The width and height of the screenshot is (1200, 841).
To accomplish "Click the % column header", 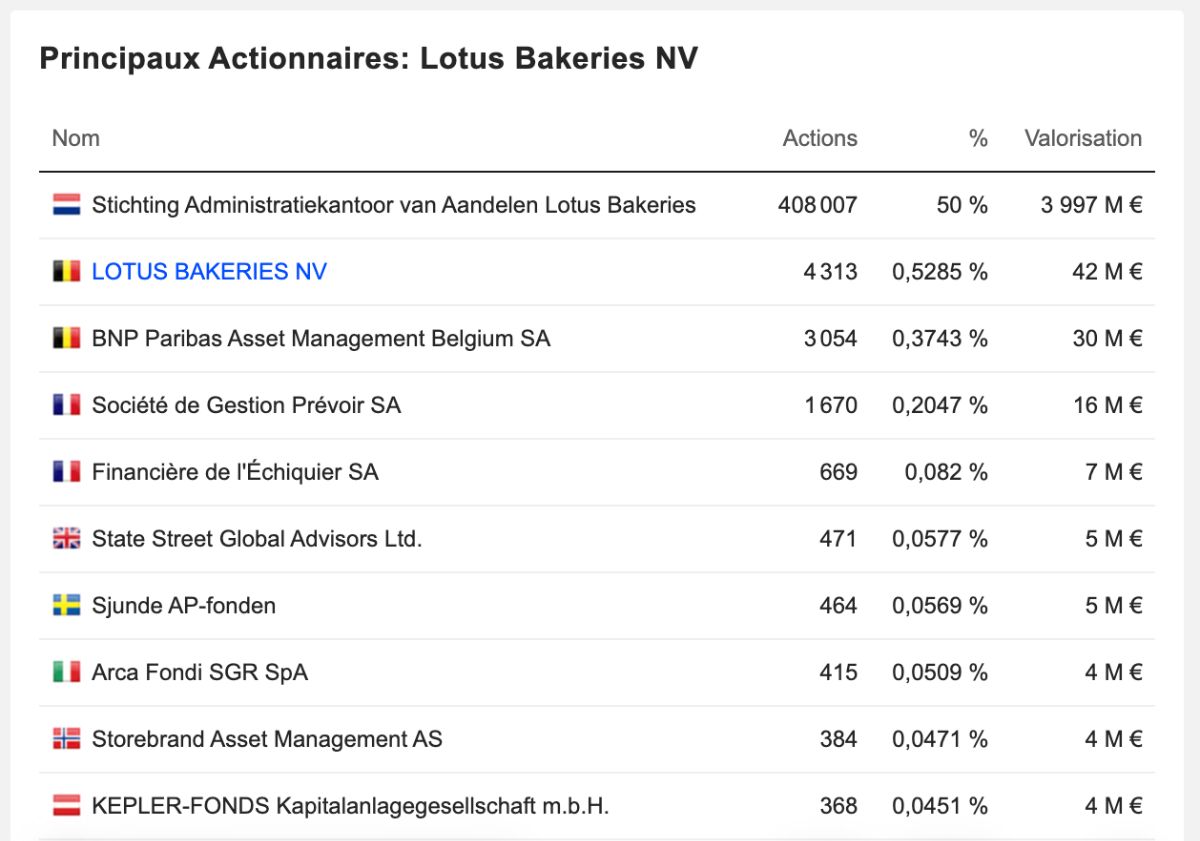I will [978, 138].
